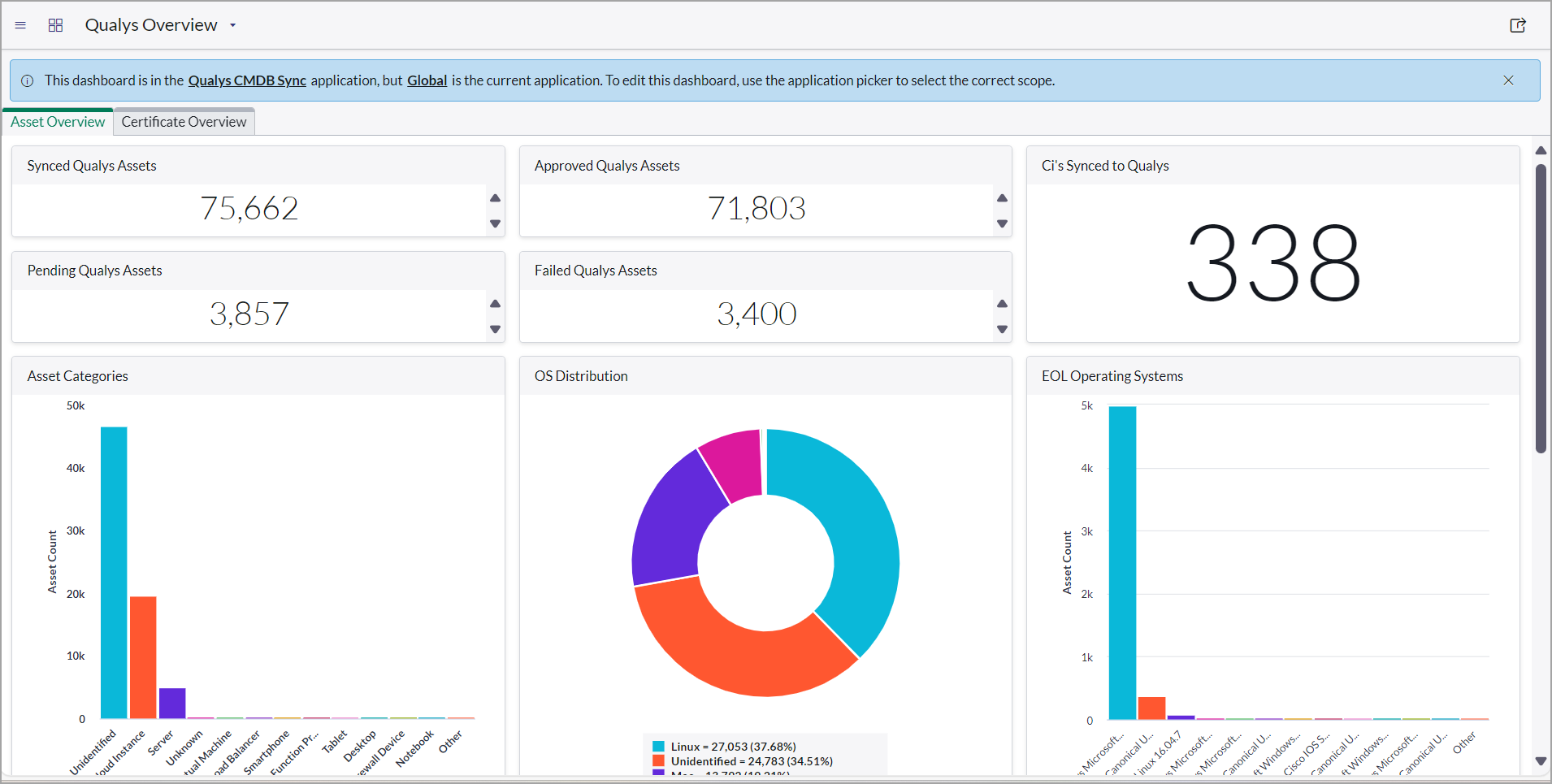
Task: Switch to the Certificate Overview tab
Action: (x=184, y=122)
